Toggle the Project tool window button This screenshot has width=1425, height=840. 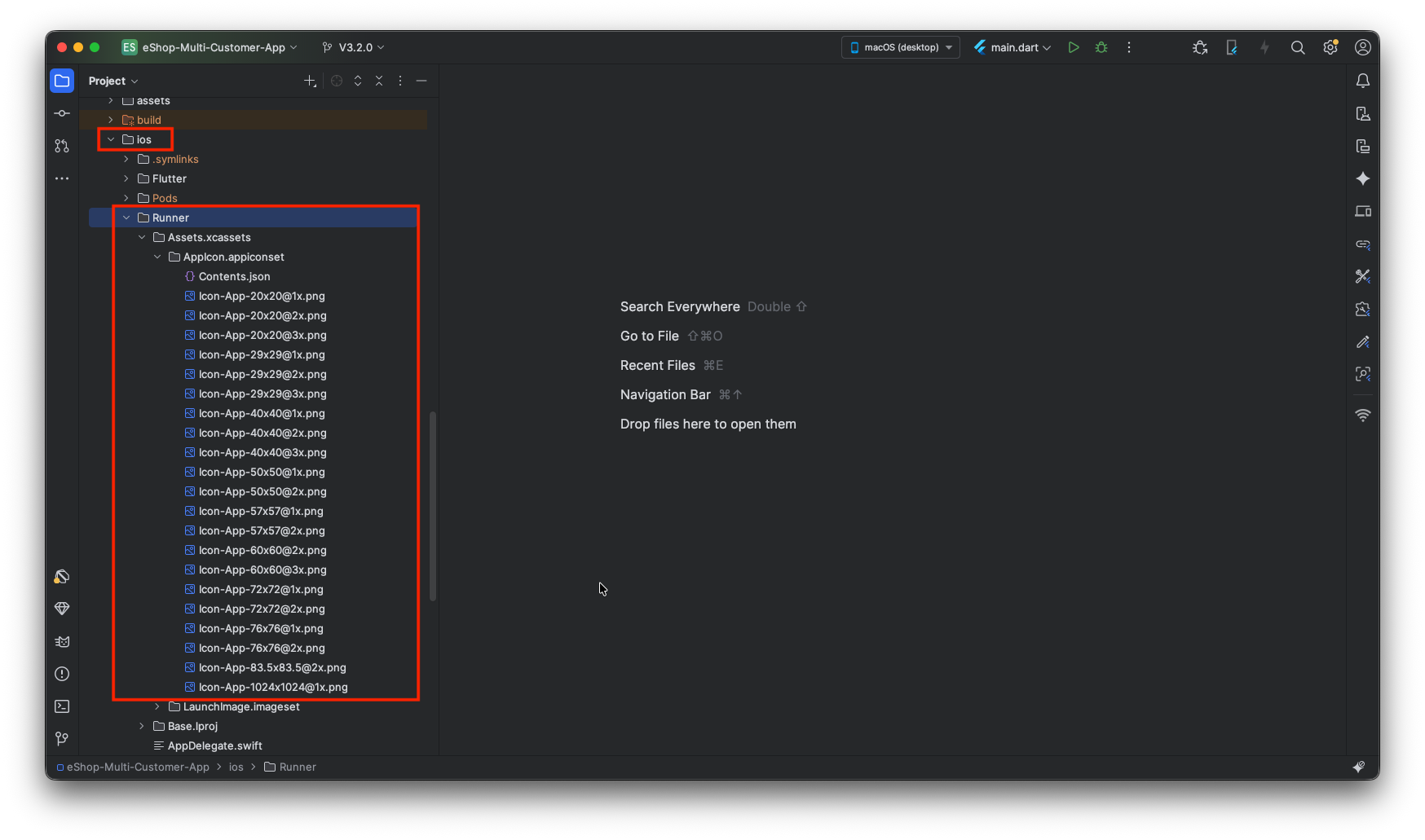pos(62,81)
